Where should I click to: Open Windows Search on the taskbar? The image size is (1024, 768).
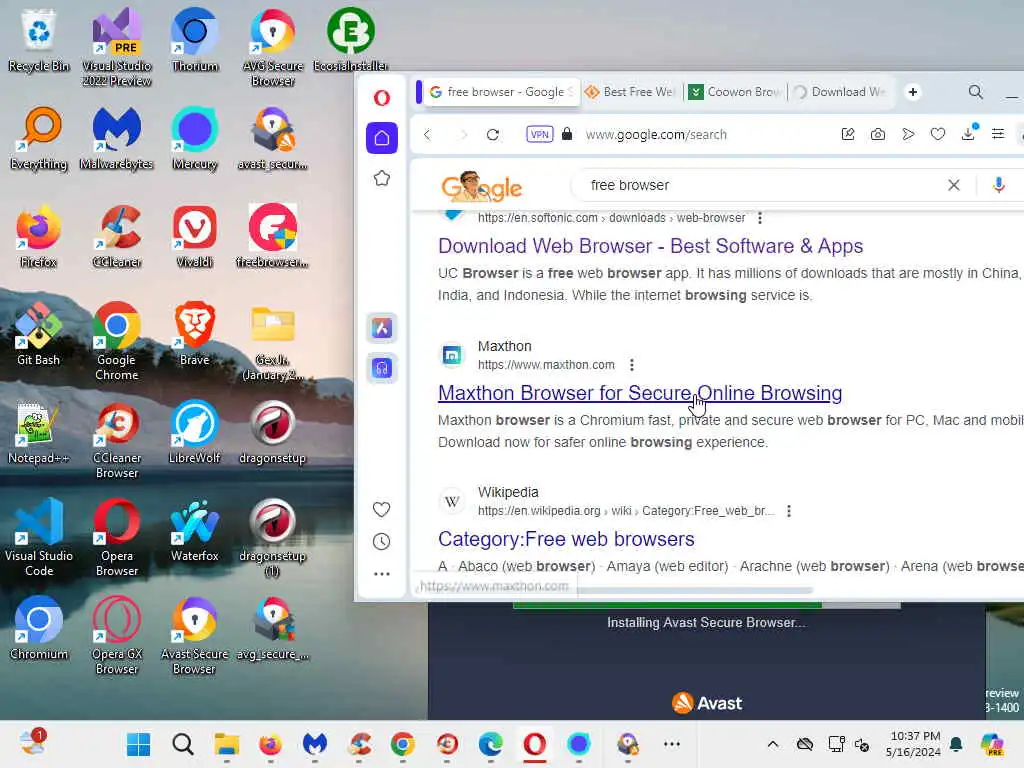pyautogui.click(x=183, y=744)
